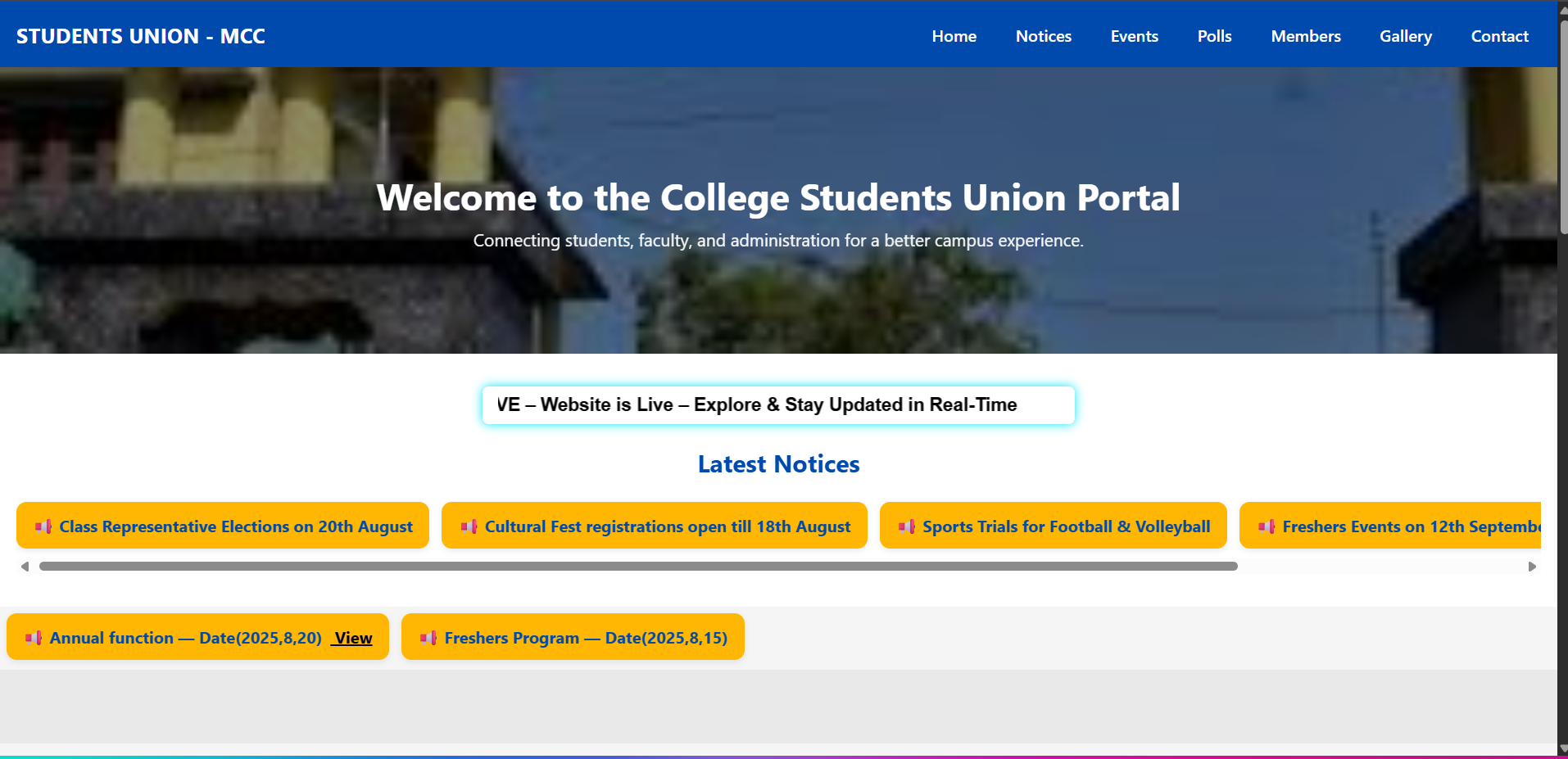Open Cultural Fest registrations notice
Viewport: 1568px width, 759px height.
click(667, 526)
